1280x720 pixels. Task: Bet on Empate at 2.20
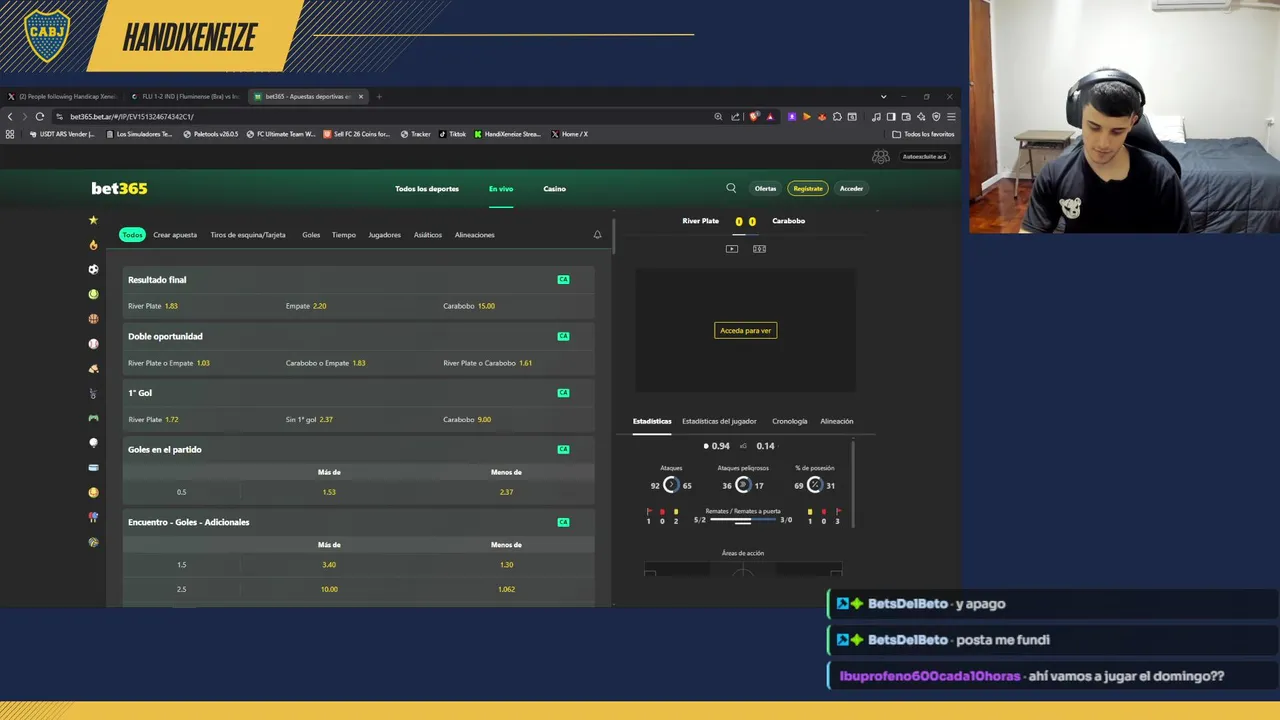359,306
